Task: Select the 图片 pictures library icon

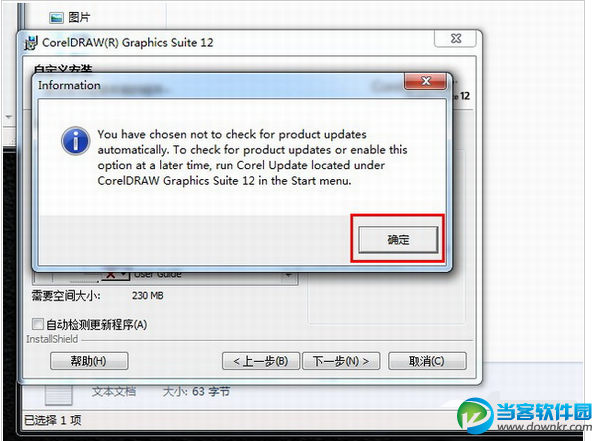Action: click(56, 17)
